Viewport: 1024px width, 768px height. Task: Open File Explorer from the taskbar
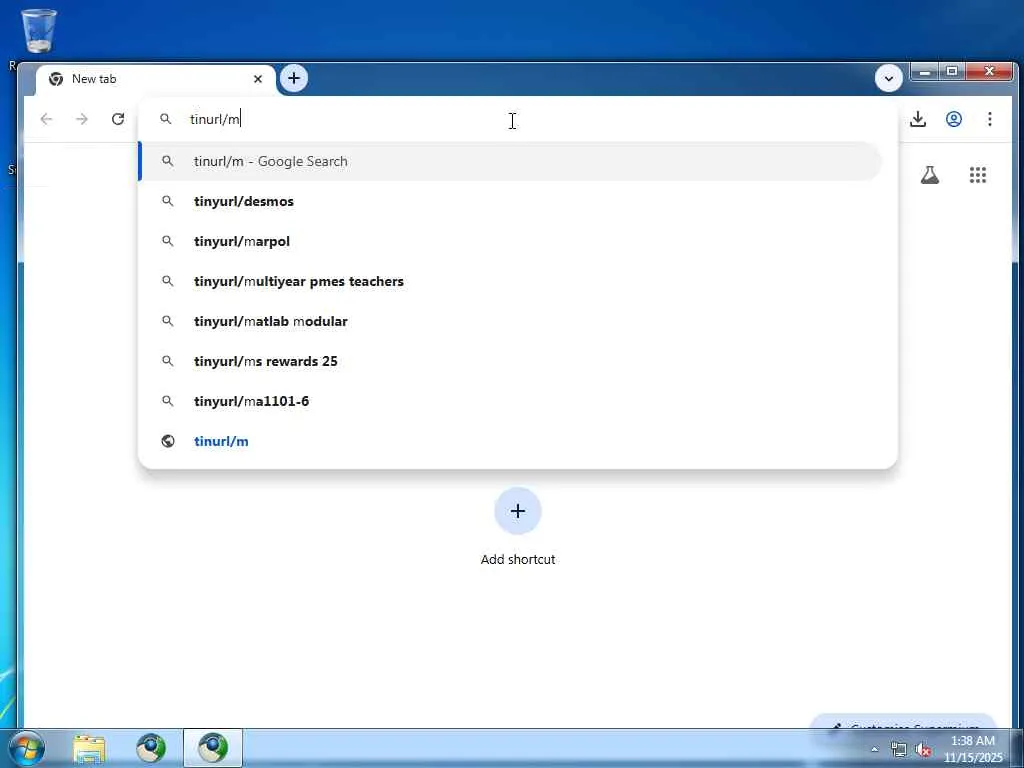coord(89,748)
